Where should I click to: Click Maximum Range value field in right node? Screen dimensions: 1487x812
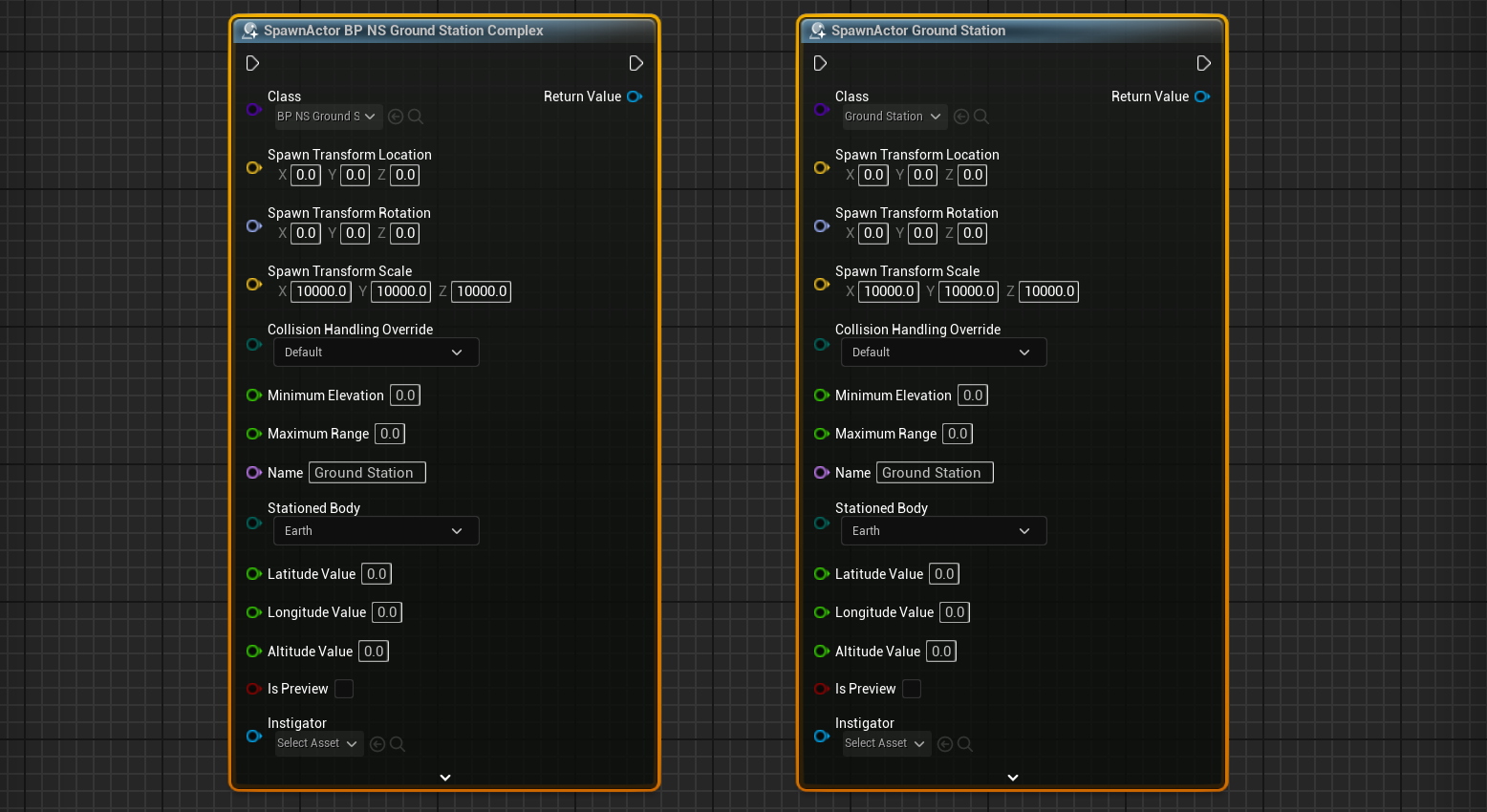[958, 434]
